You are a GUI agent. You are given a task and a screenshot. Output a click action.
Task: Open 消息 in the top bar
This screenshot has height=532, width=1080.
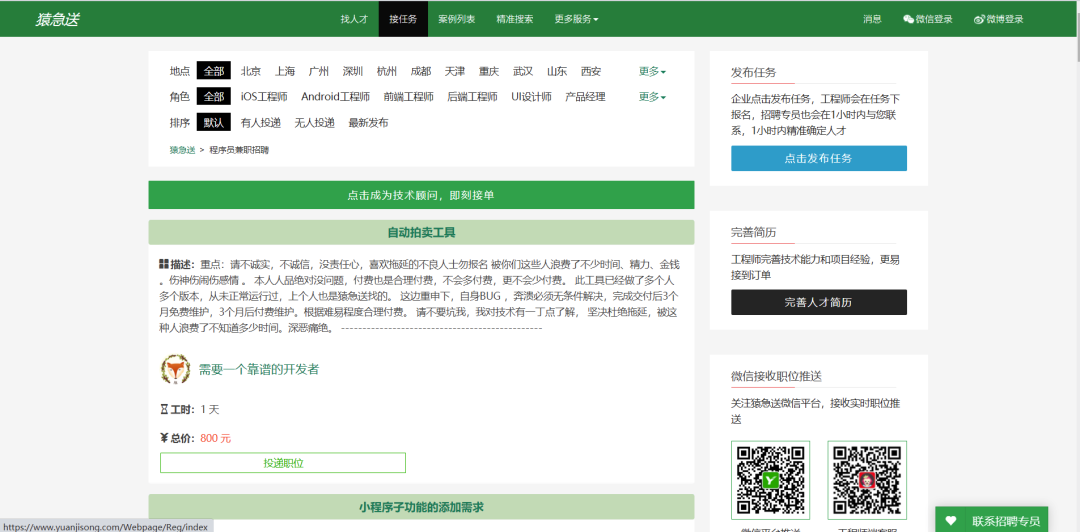point(872,19)
